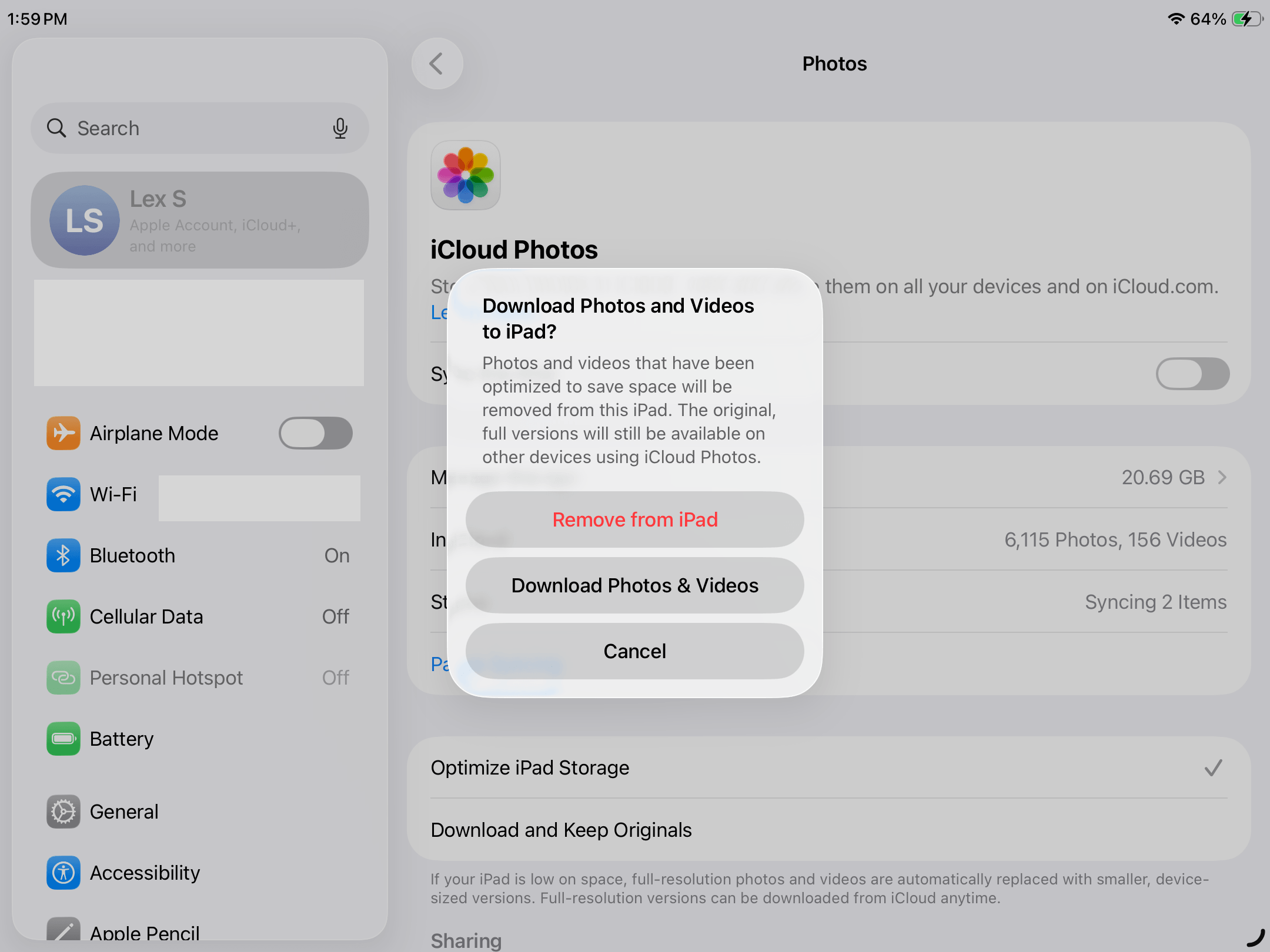Tap the iCloud Photos heading
Viewport: 1270px width, 952px height.
tap(514, 250)
